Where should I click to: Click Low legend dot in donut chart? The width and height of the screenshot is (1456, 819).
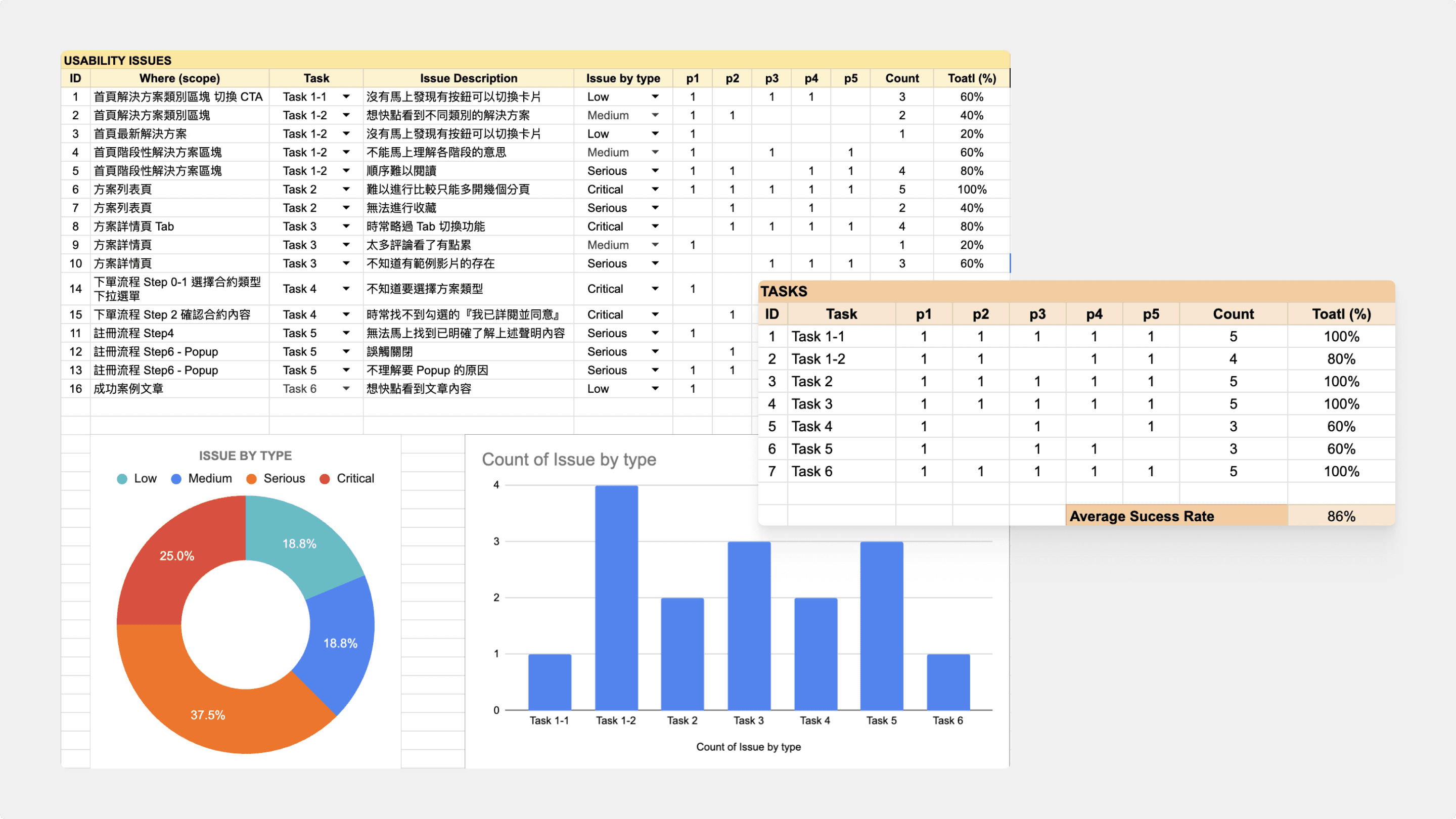pos(122,479)
